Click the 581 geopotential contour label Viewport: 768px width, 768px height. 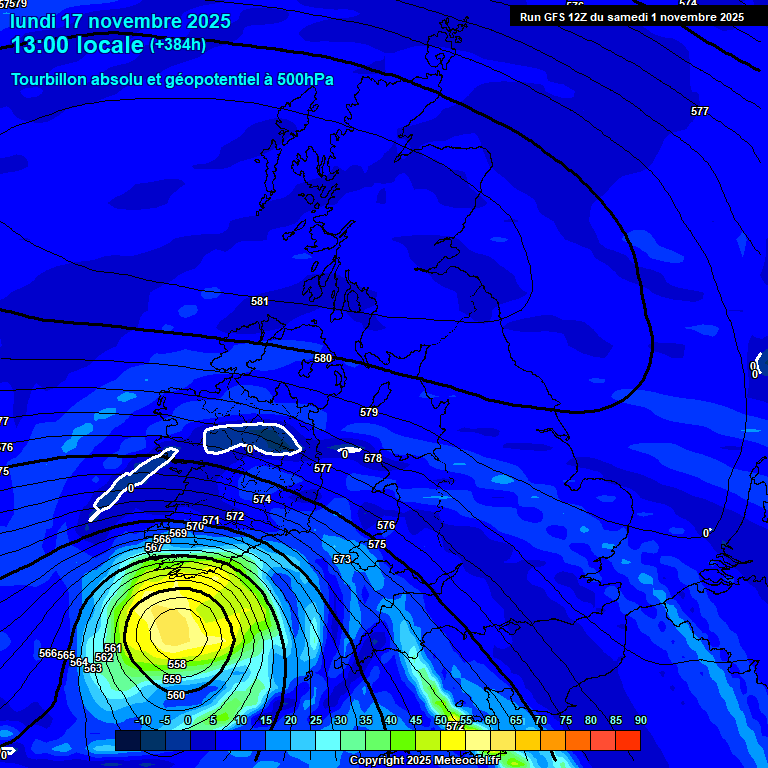pos(260,301)
